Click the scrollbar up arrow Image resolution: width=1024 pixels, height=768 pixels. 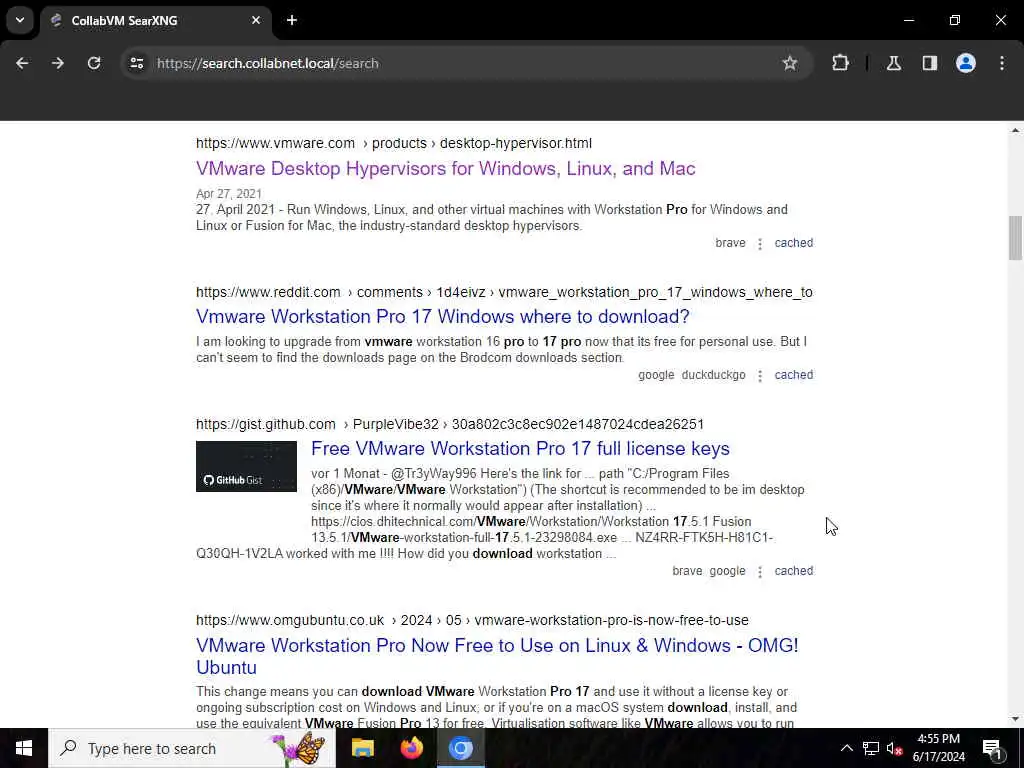click(1015, 131)
